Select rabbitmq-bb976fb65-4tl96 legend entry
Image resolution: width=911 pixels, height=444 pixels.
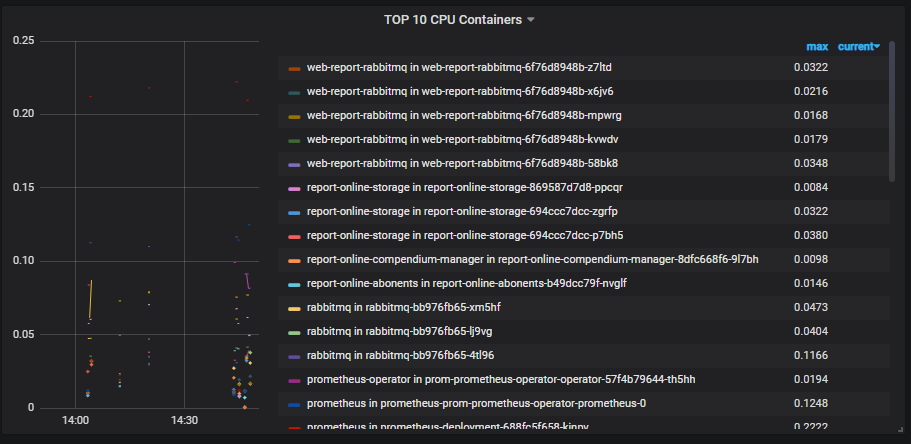(x=401, y=355)
